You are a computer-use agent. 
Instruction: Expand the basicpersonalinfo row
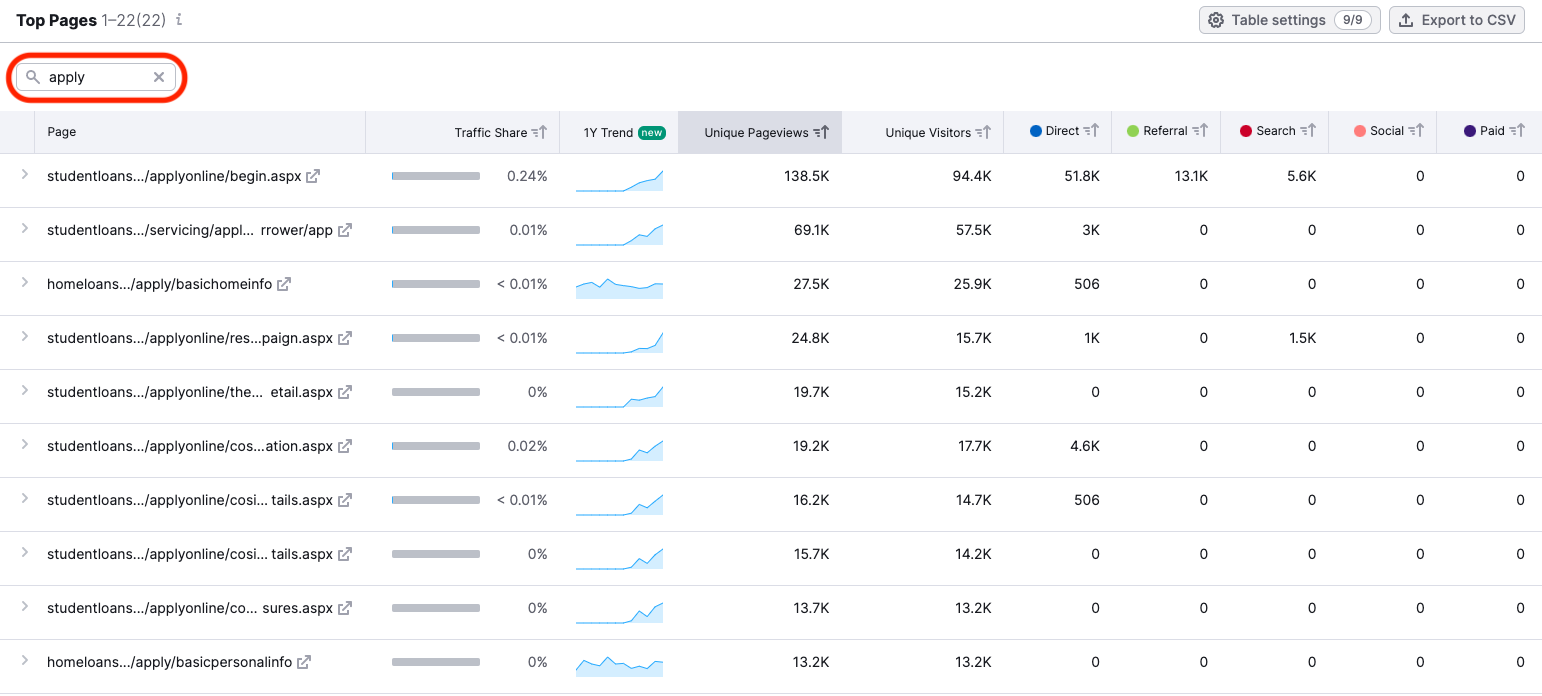[24, 661]
